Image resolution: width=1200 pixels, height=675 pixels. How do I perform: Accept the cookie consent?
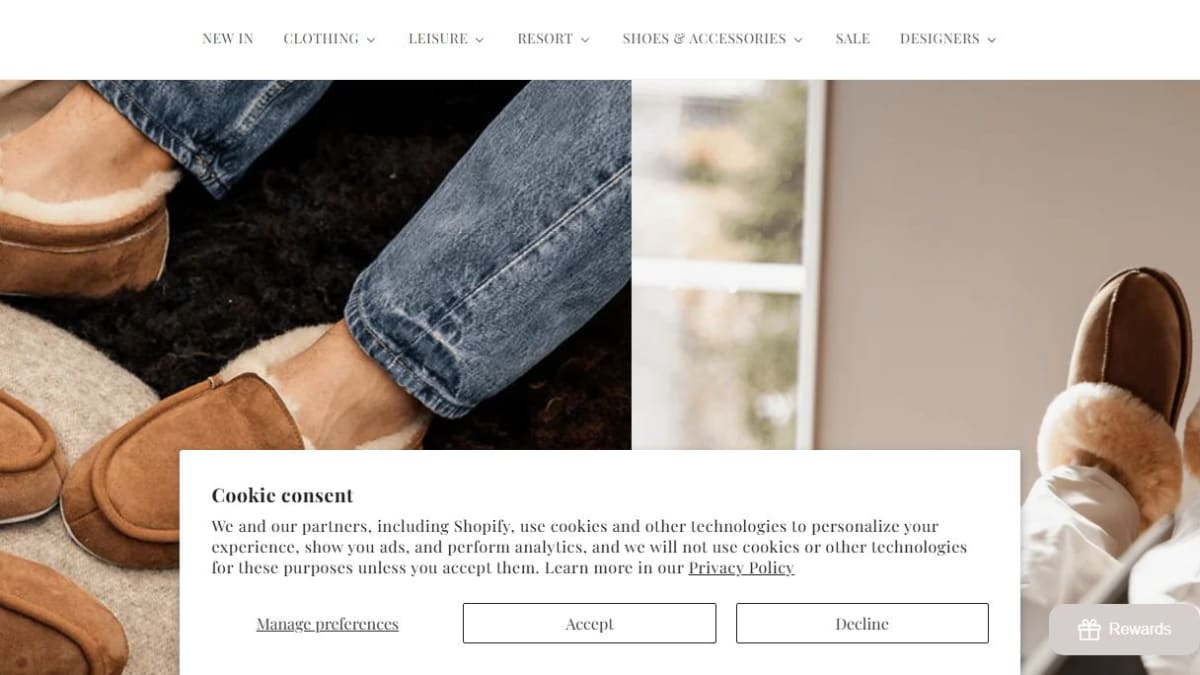point(589,623)
